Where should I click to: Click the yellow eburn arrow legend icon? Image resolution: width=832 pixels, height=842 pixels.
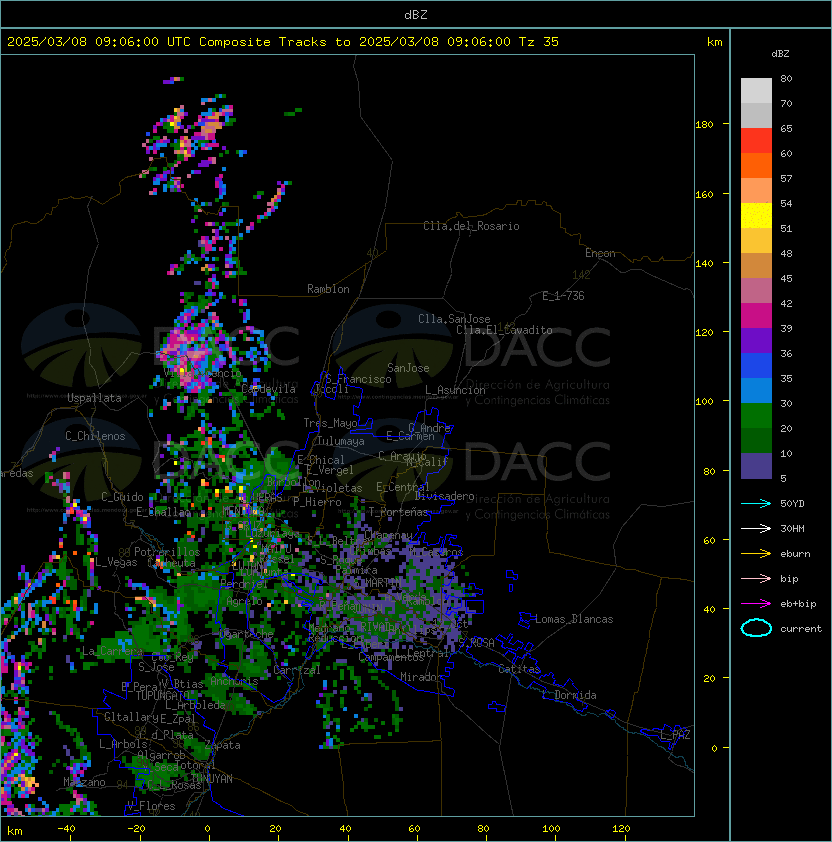[756, 554]
